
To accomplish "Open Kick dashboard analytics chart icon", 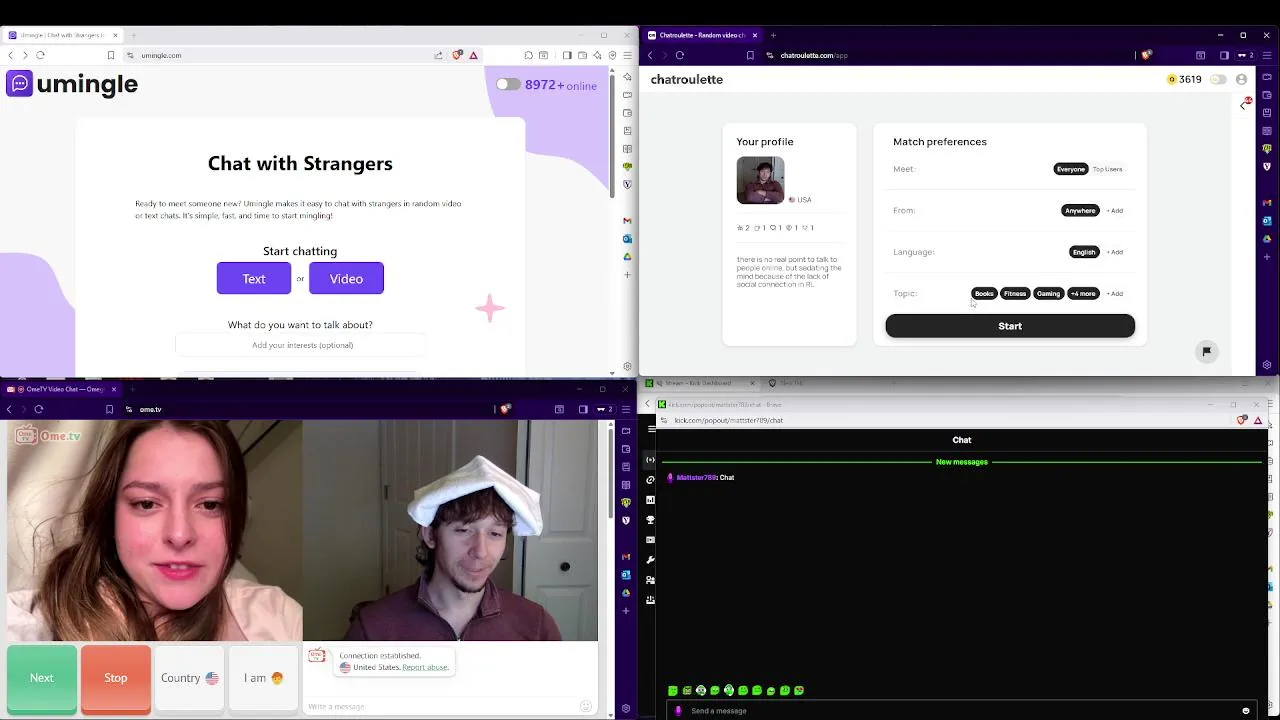I will point(651,500).
